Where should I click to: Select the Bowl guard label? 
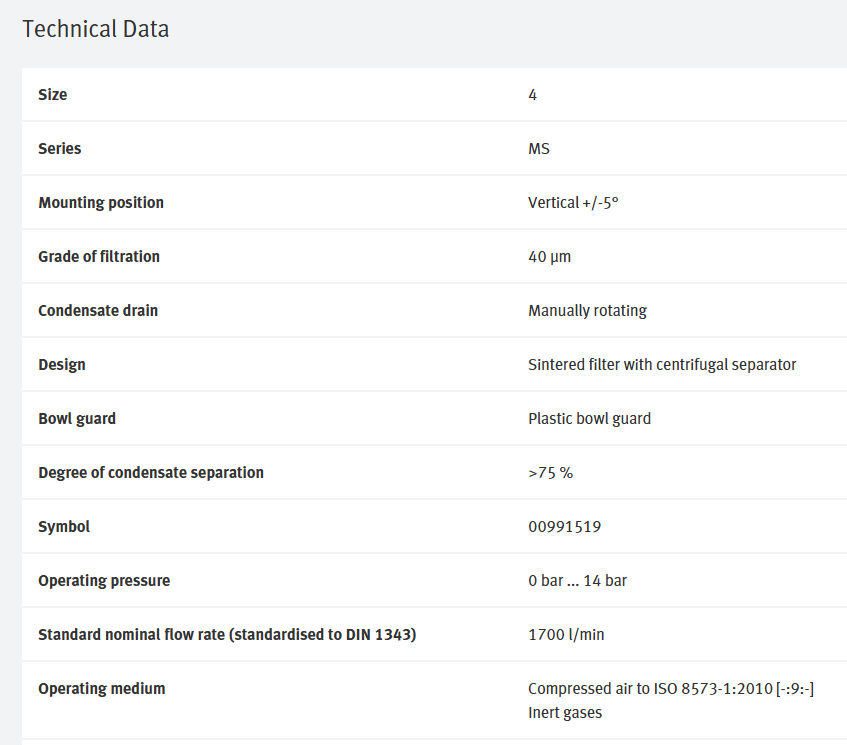click(77, 419)
